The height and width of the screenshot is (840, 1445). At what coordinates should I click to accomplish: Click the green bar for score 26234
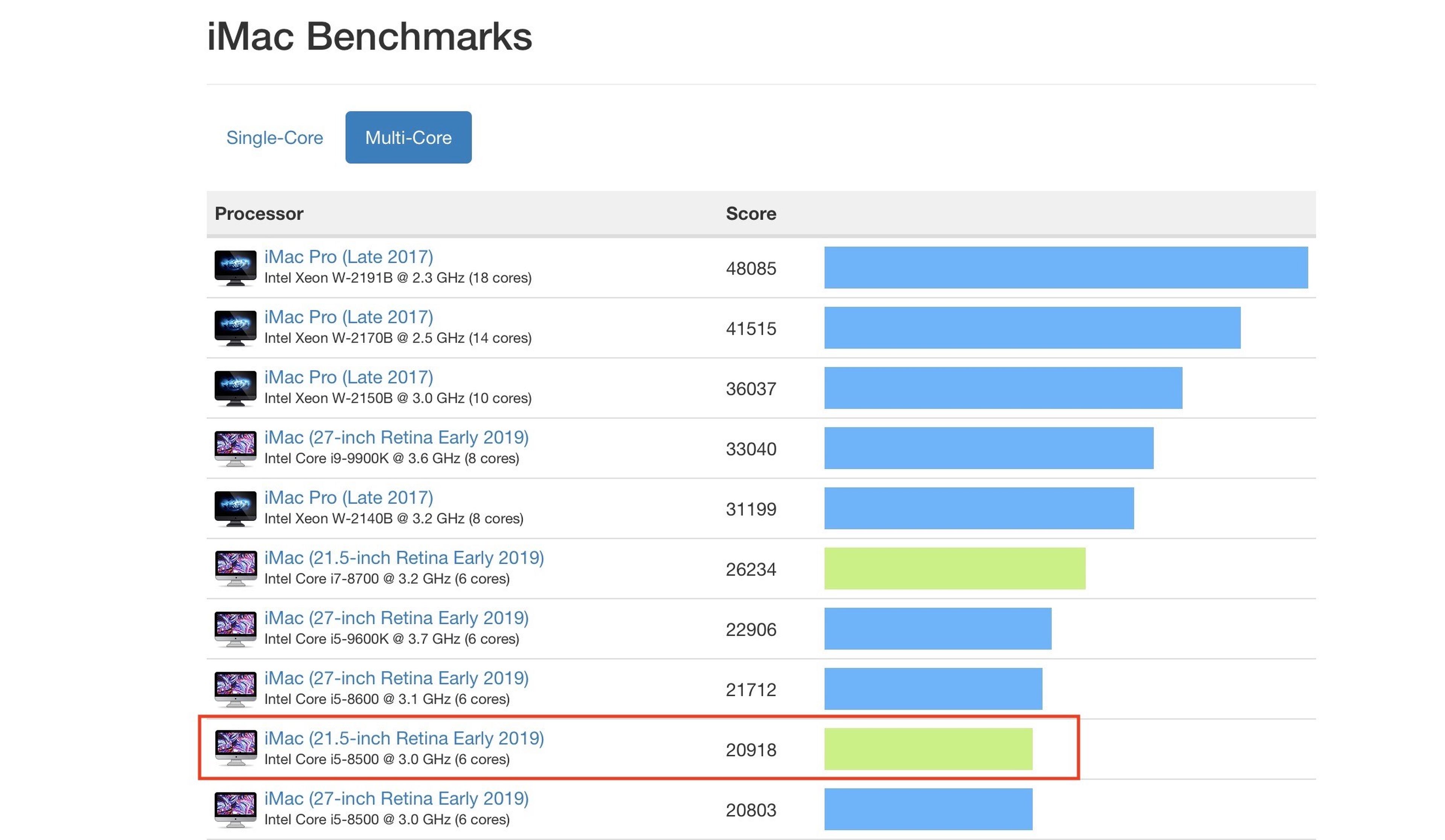(x=955, y=569)
